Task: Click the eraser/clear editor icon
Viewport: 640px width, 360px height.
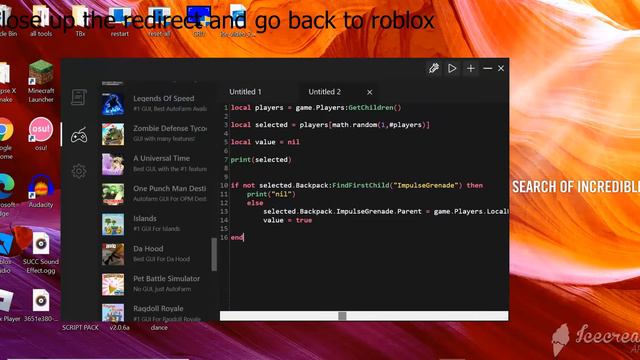Action: tap(433, 68)
